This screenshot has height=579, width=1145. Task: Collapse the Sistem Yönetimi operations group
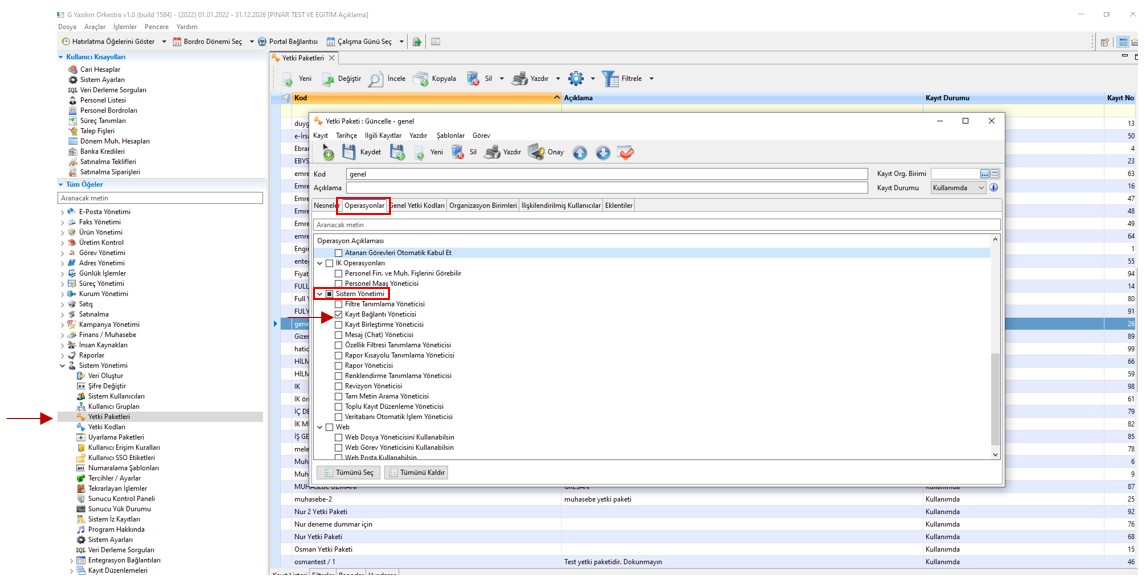click(x=320, y=294)
